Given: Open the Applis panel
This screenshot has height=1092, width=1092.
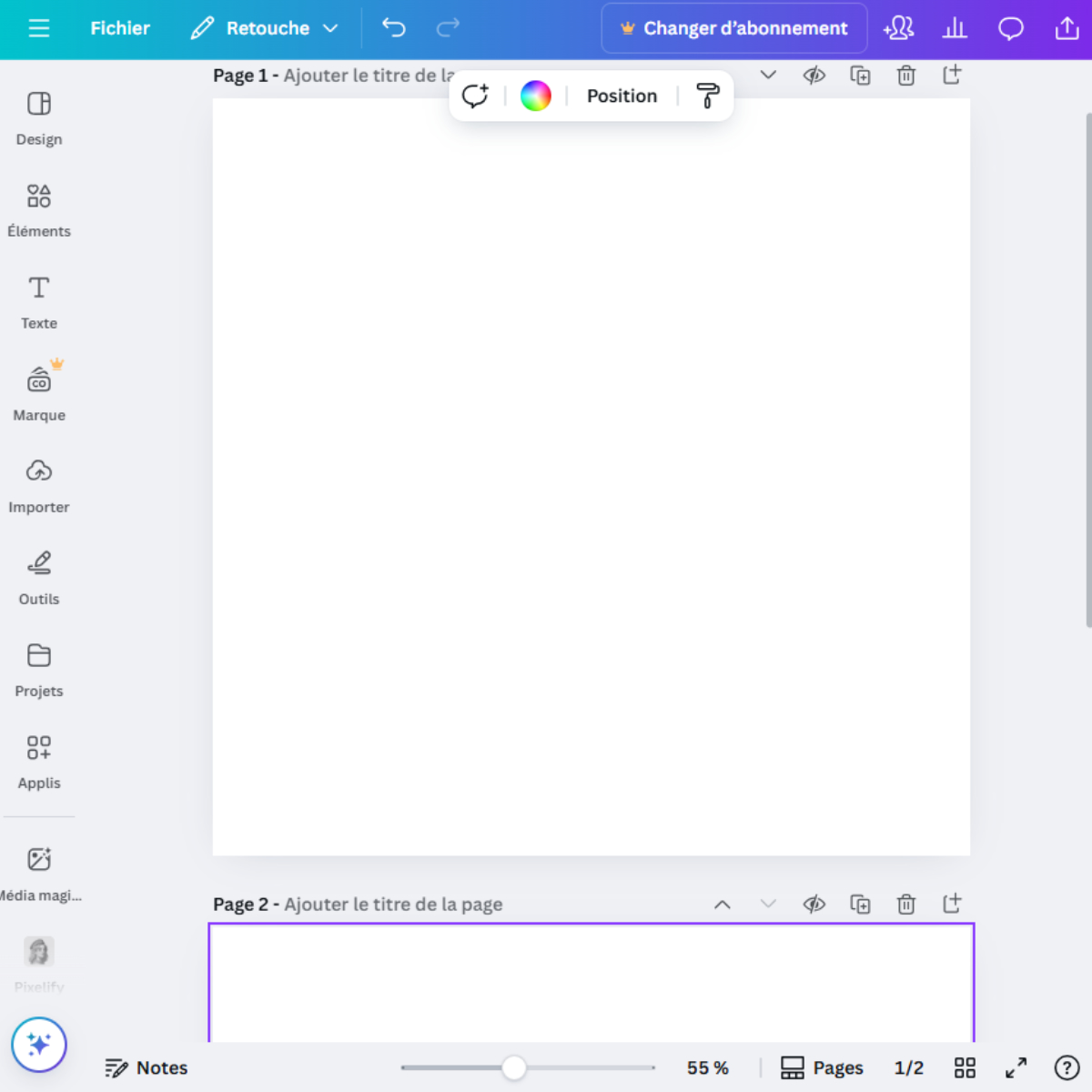Looking at the screenshot, I should pos(39,762).
